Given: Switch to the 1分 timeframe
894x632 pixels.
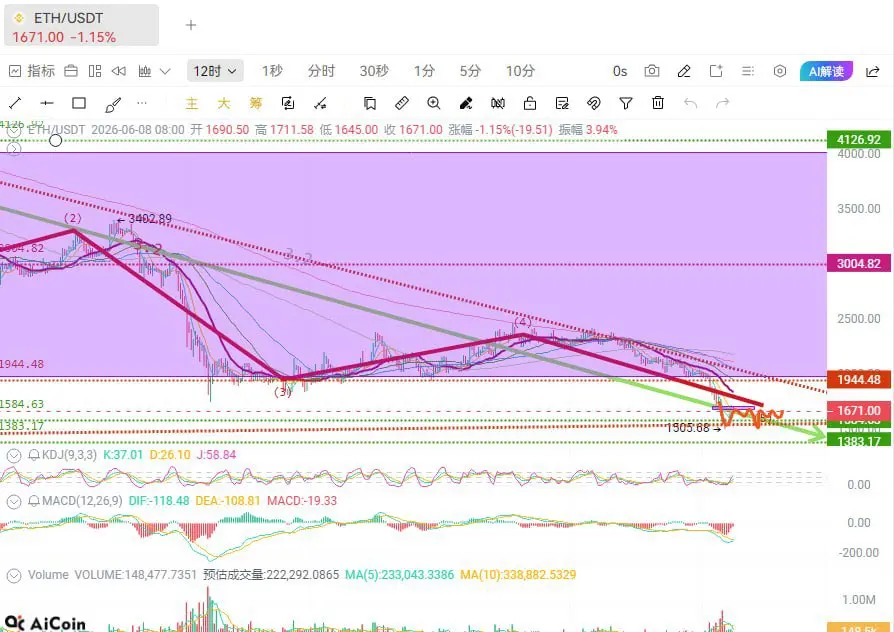Looking at the screenshot, I should (424, 71).
